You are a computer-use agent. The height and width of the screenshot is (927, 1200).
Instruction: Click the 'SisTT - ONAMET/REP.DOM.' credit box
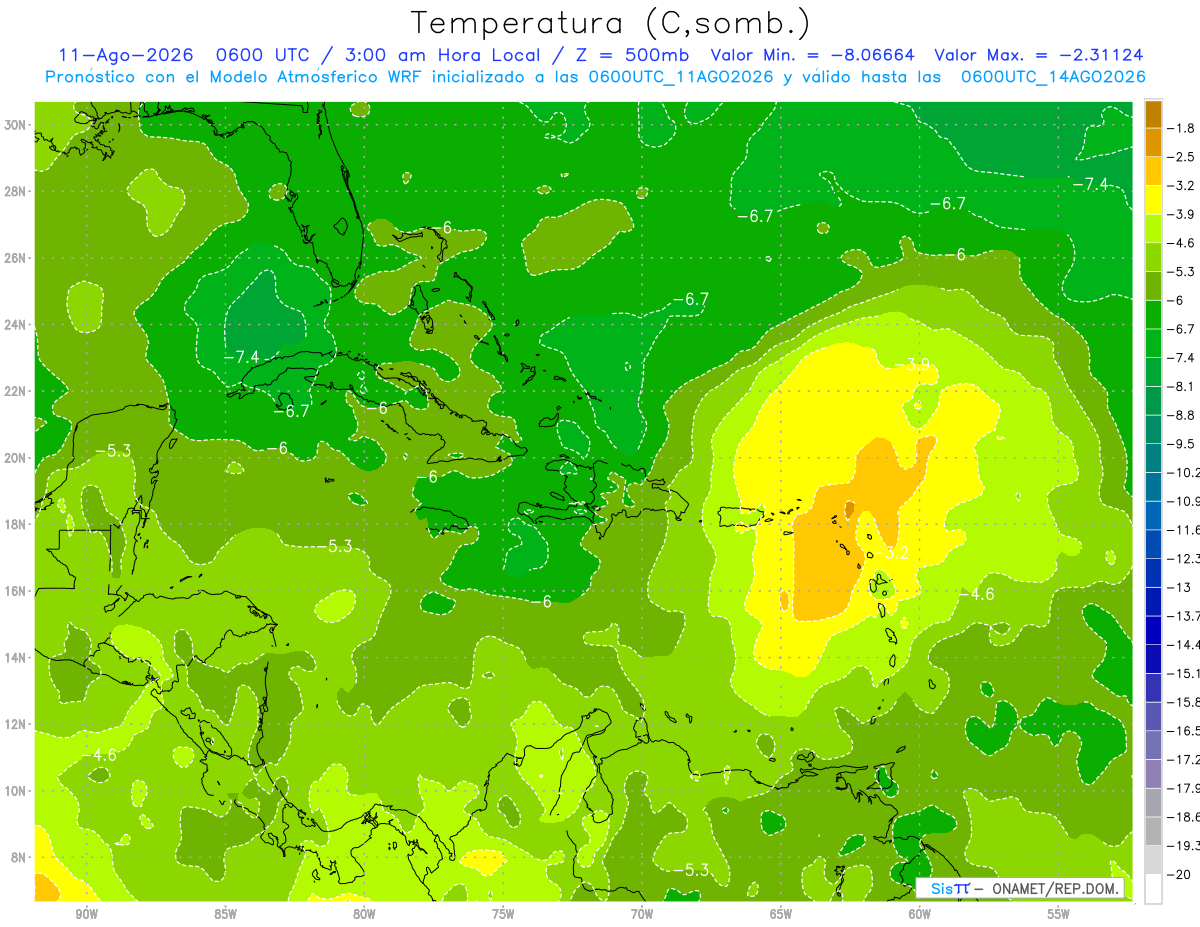tap(1021, 888)
